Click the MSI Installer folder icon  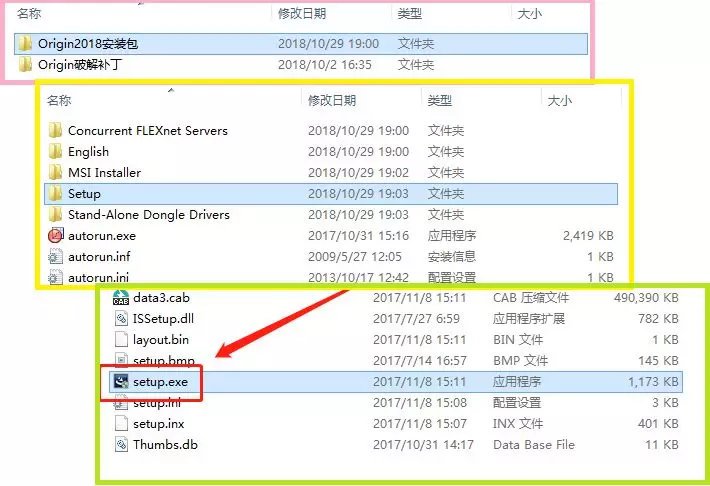(55, 173)
